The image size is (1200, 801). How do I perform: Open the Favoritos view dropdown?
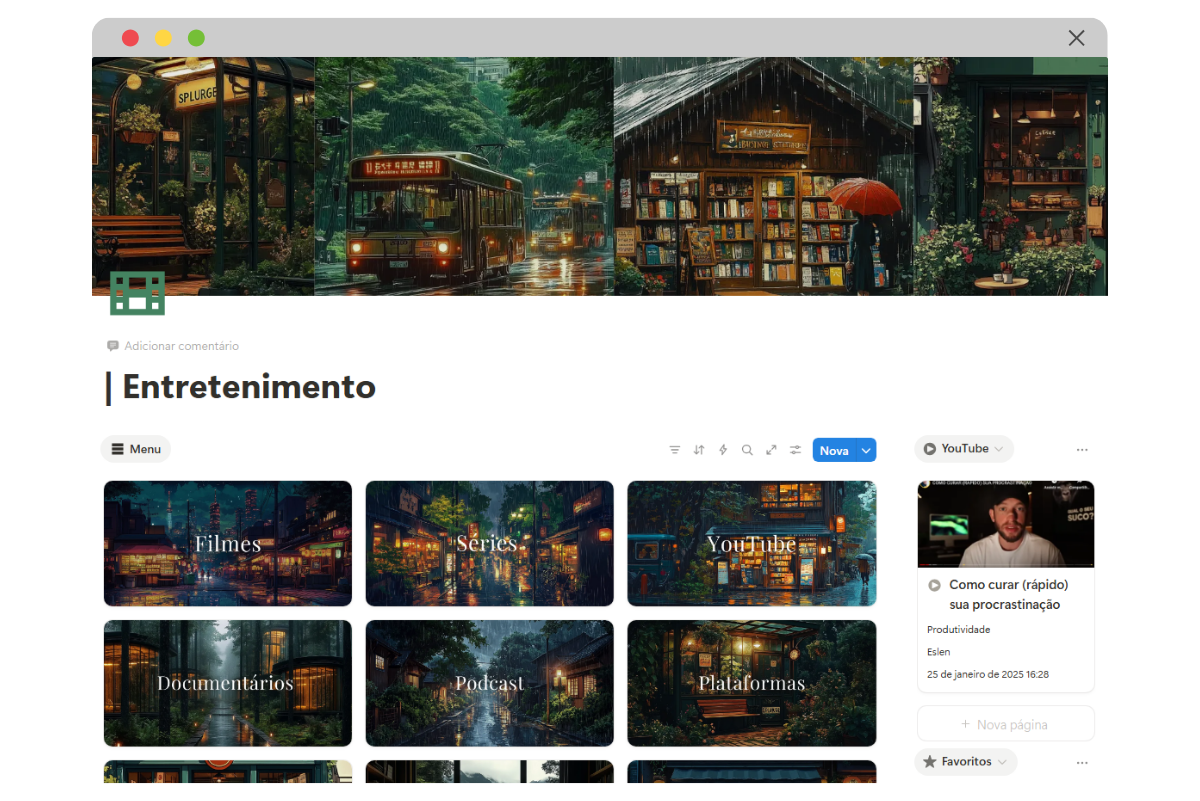[966, 762]
